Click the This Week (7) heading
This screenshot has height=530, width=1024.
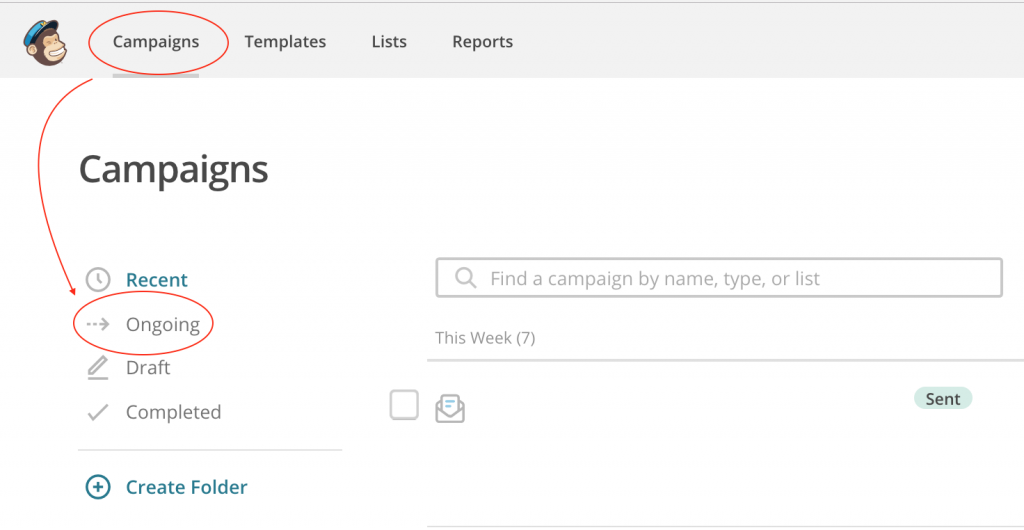(x=485, y=338)
